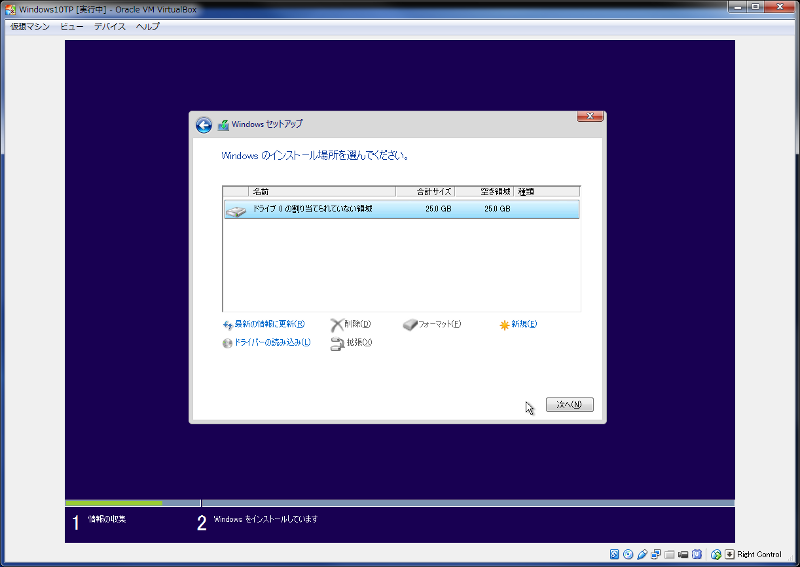Click the host key down-arrow indicator icon
The height and width of the screenshot is (567, 800).
pos(730,554)
